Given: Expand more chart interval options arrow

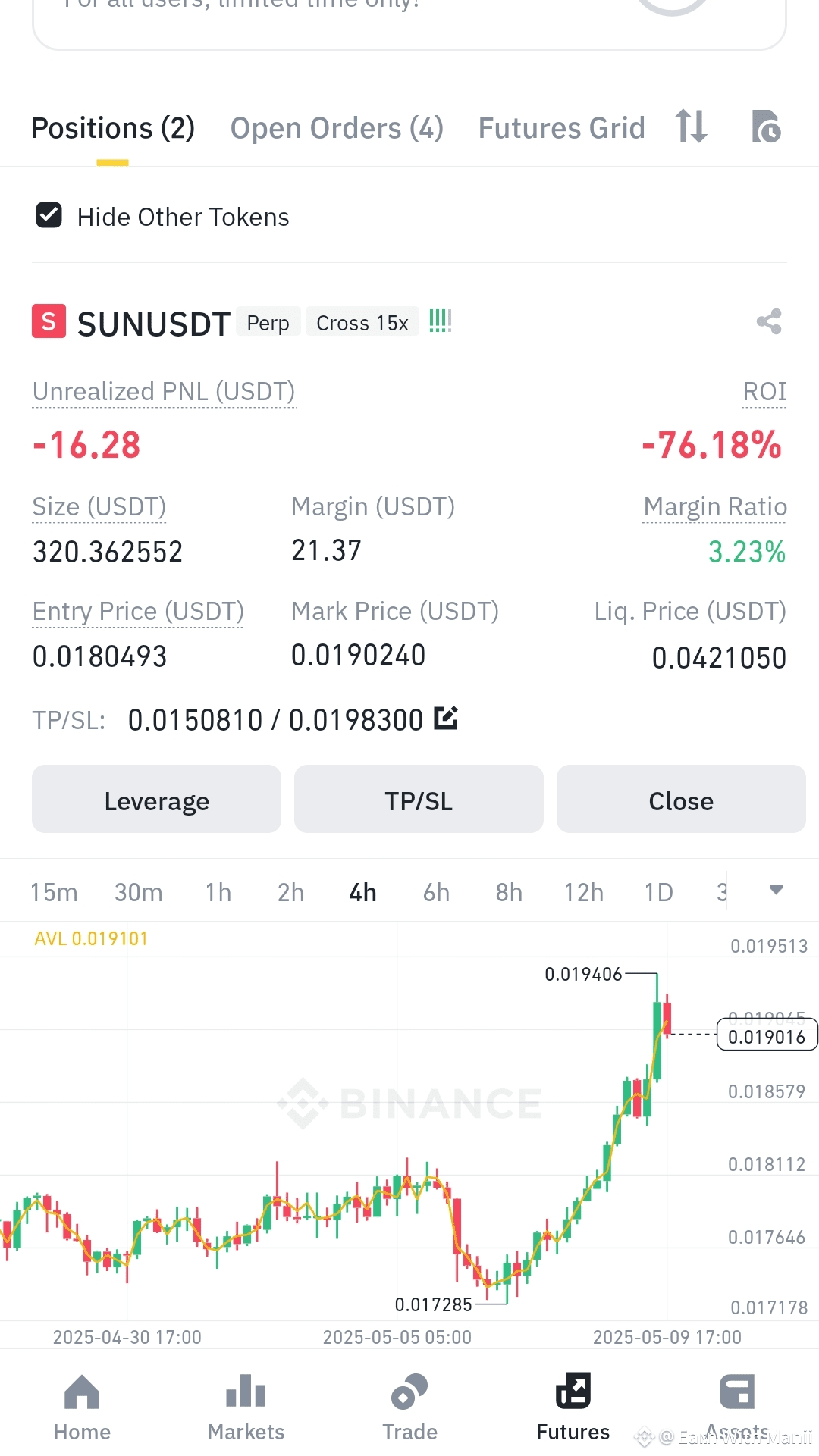Looking at the screenshot, I should (776, 890).
